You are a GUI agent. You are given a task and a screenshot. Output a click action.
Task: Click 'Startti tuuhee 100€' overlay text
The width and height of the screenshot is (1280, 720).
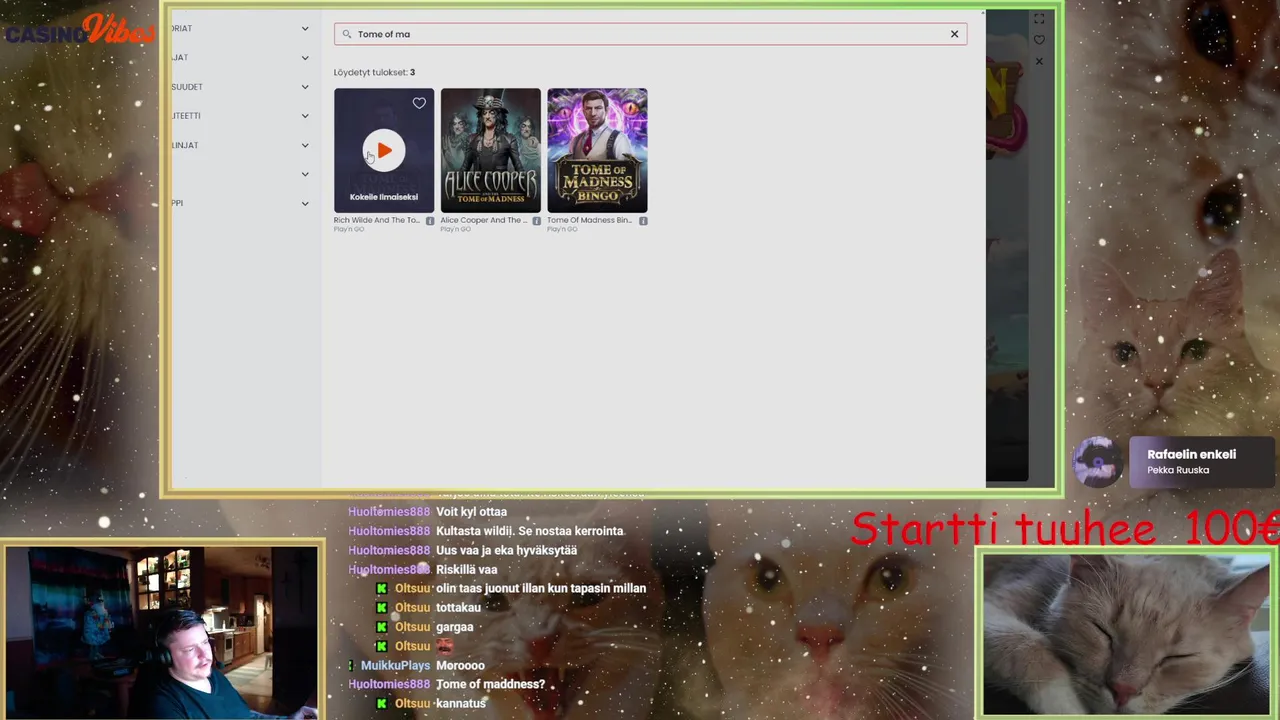click(1064, 529)
